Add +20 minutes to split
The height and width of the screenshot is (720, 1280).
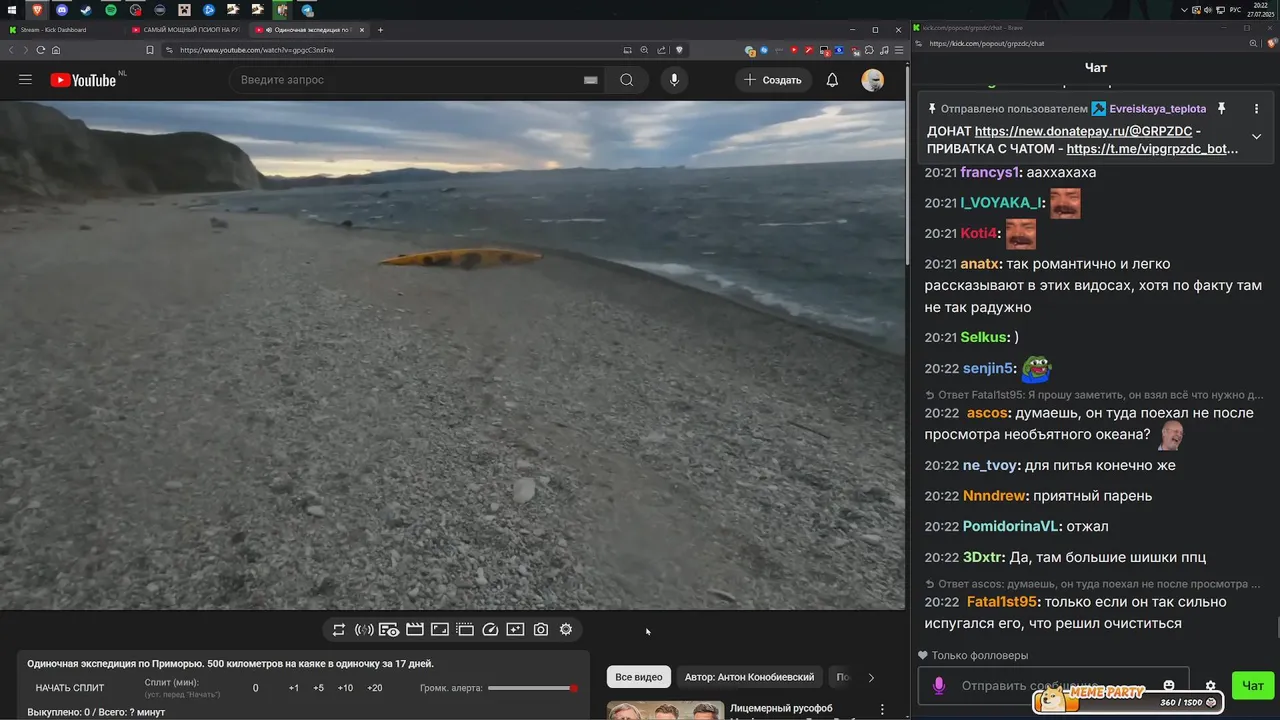[375, 688]
